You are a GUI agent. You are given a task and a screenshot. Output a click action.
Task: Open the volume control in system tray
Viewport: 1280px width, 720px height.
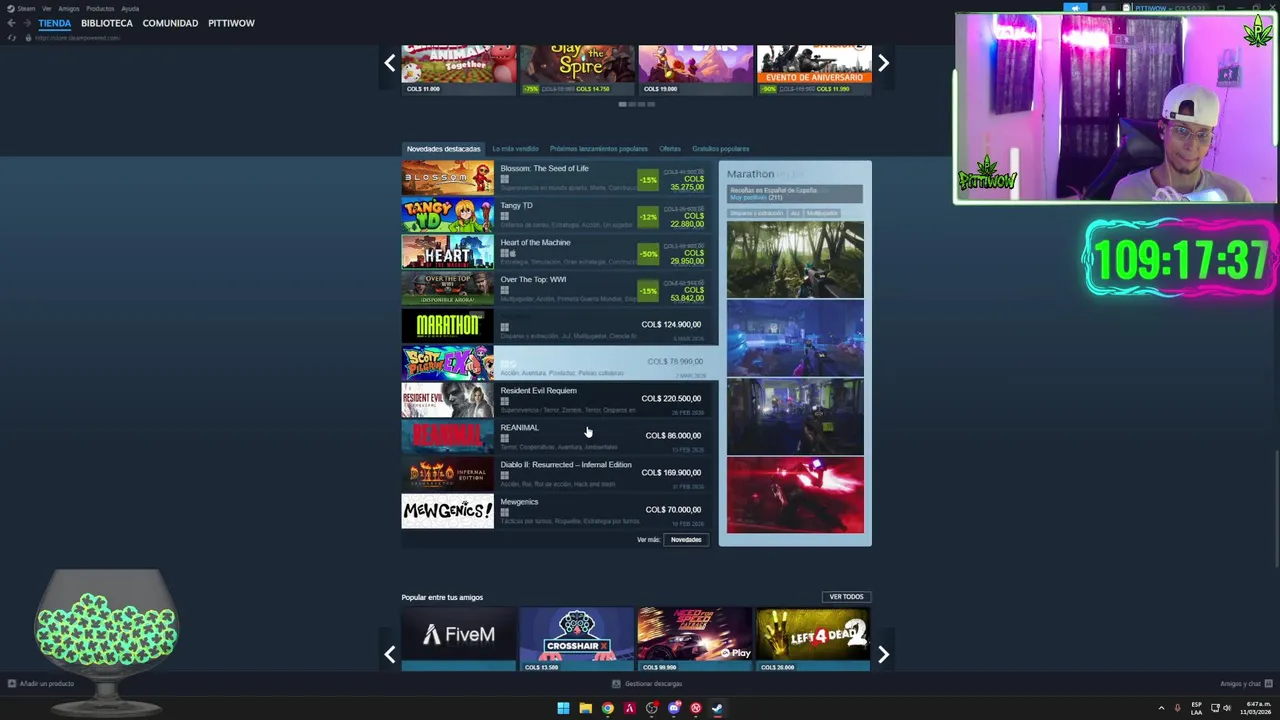click(1227, 708)
